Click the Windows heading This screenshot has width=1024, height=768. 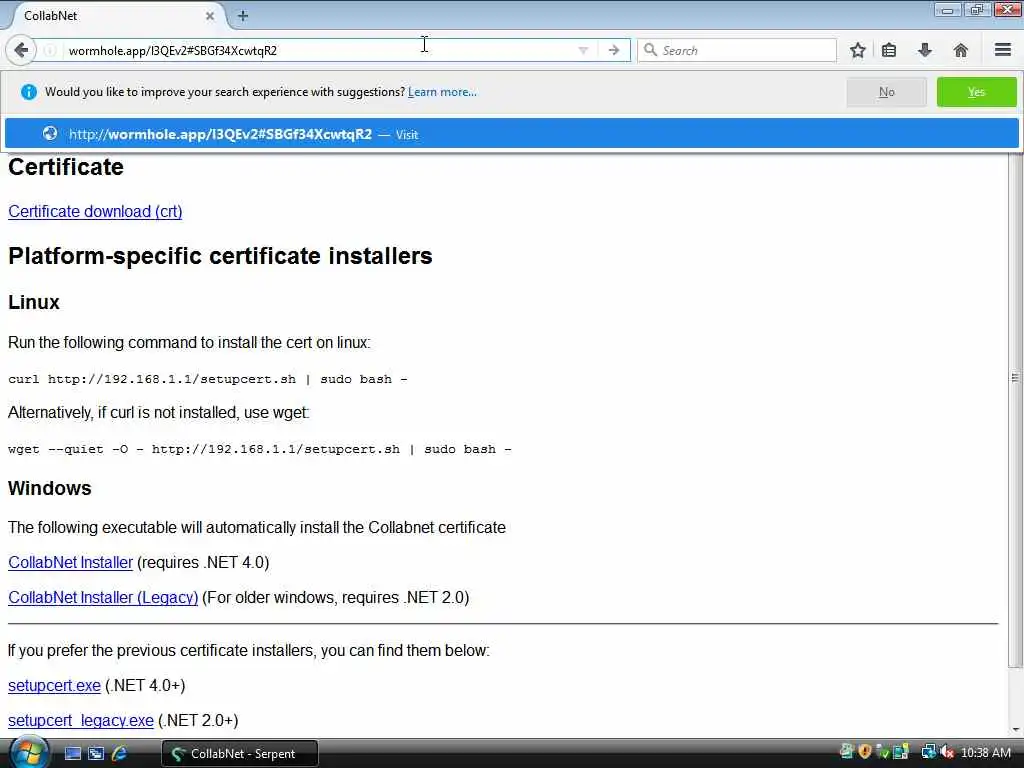point(50,488)
